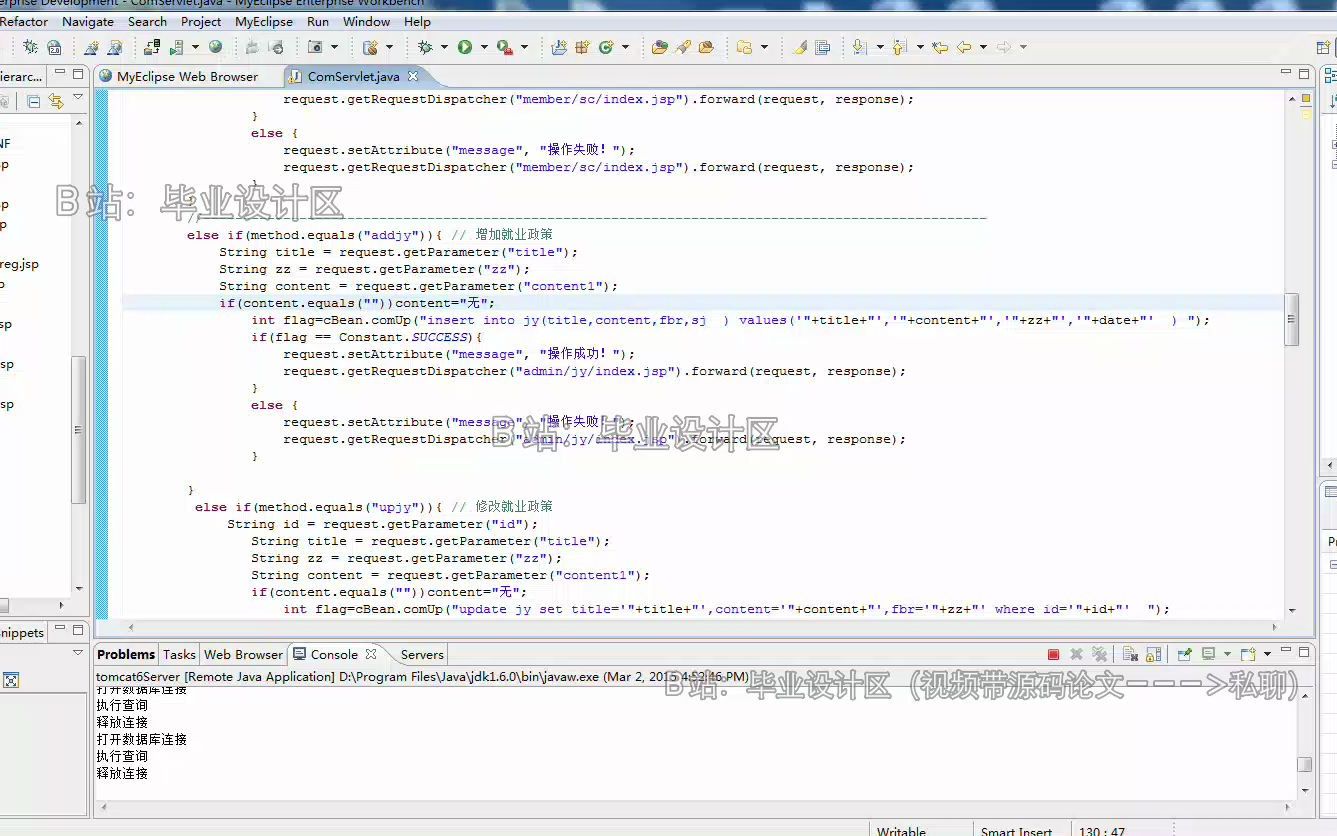Screen dimensions: 1337x836
Task: Click 'Writable' in status bar
Action: (902, 831)
